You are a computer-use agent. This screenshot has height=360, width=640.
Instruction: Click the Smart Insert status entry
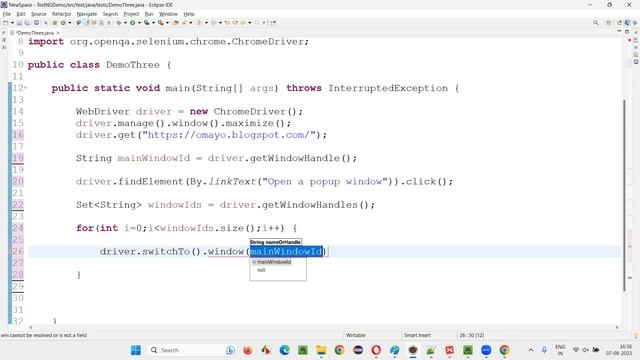pyautogui.click(x=417, y=335)
